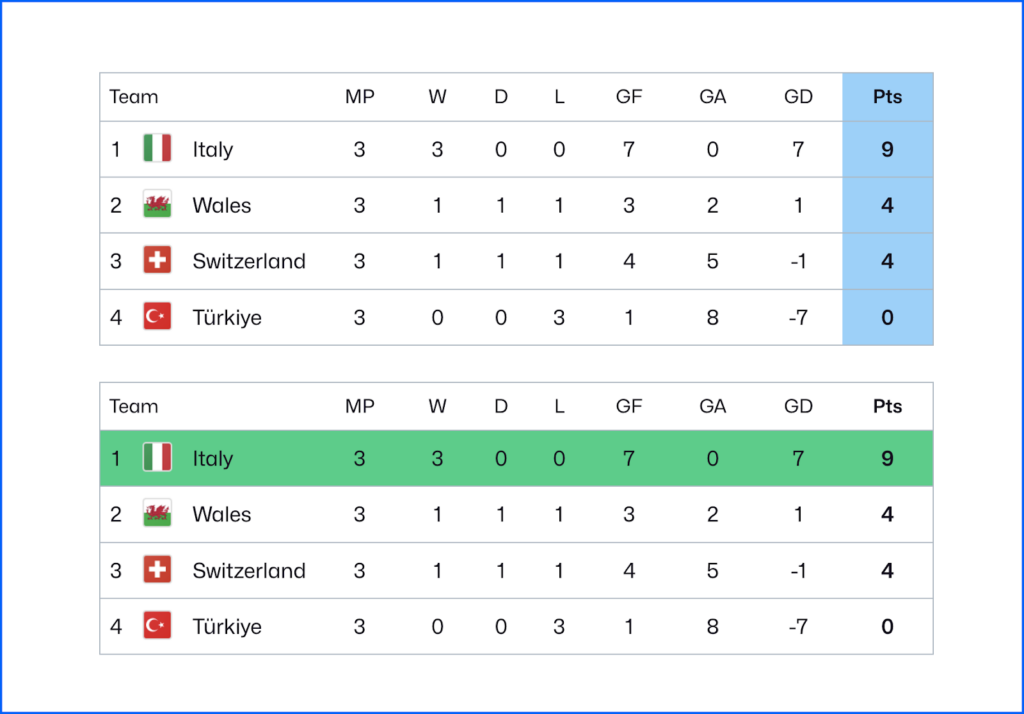Open the Türkiye team name in the top table
1024x714 pixels.
click(x=227, y=317)
